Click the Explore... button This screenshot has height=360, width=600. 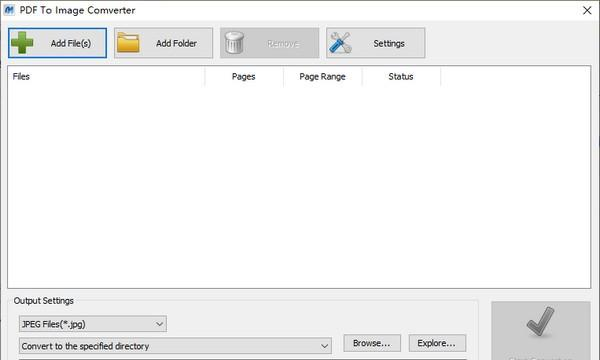pos(437,343)
